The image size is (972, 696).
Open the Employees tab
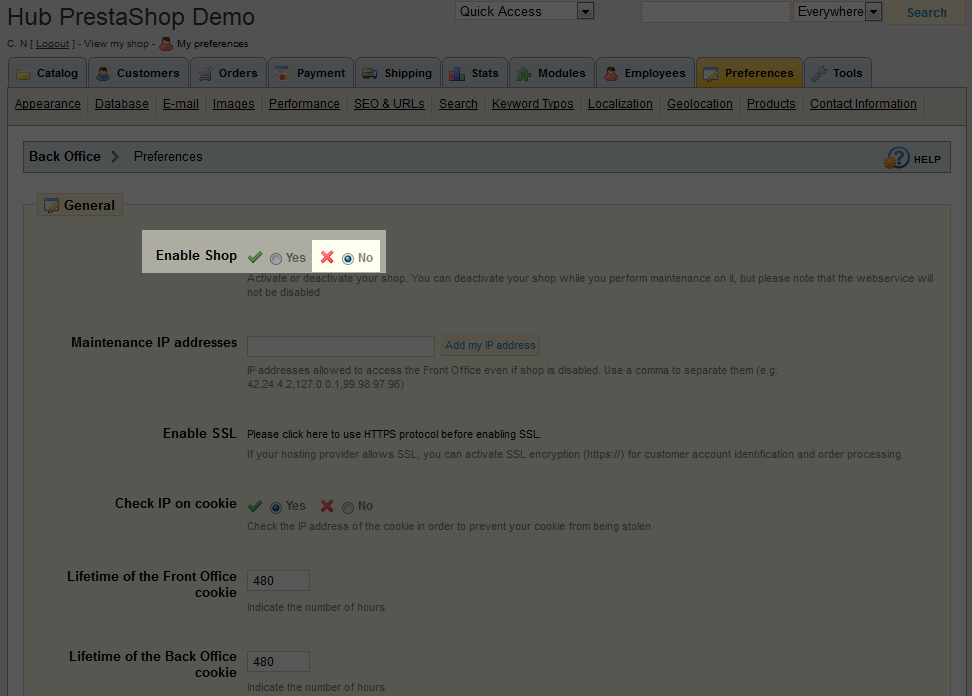click(x=645, y=73)
